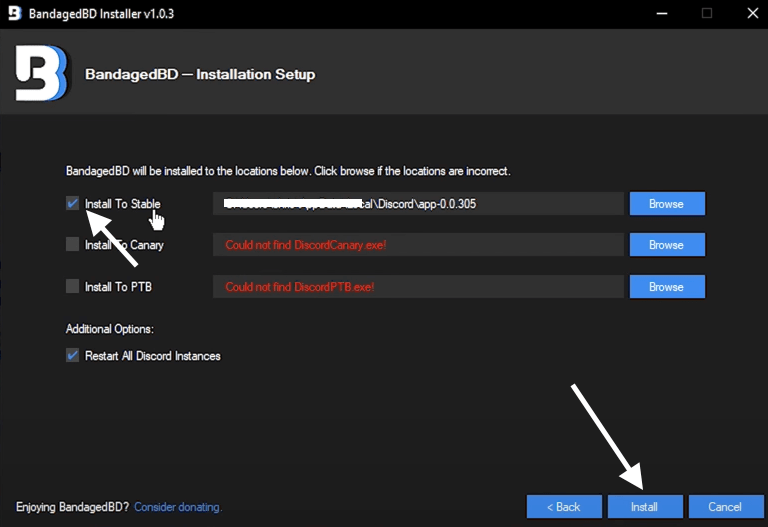Click the installation locations instruction text
768x527 pixels.
pyautogui.click(x=288, y=171)
